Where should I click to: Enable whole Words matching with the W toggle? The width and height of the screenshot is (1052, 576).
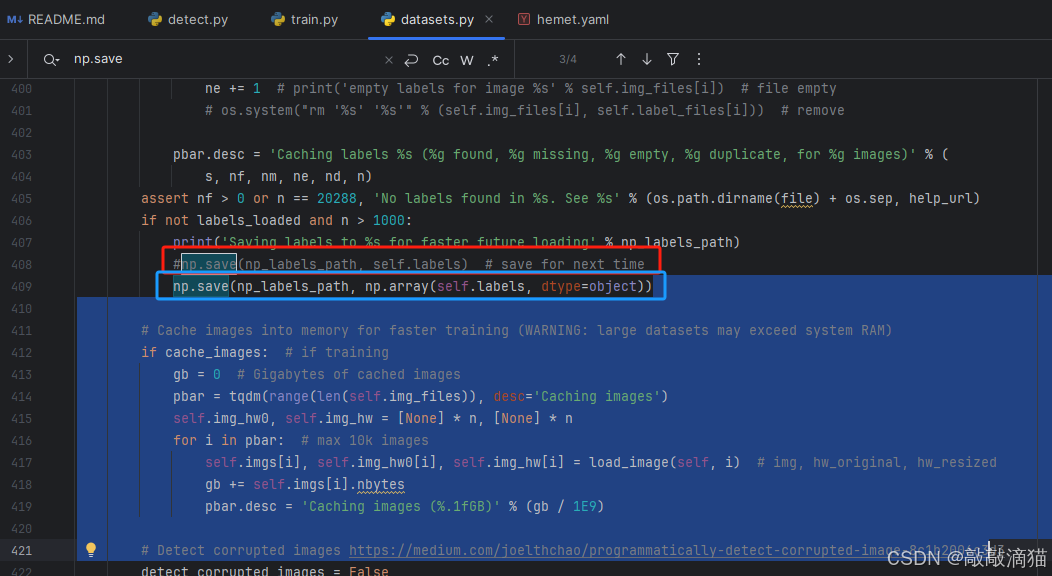pyautogui.click(x=466, y=59)
